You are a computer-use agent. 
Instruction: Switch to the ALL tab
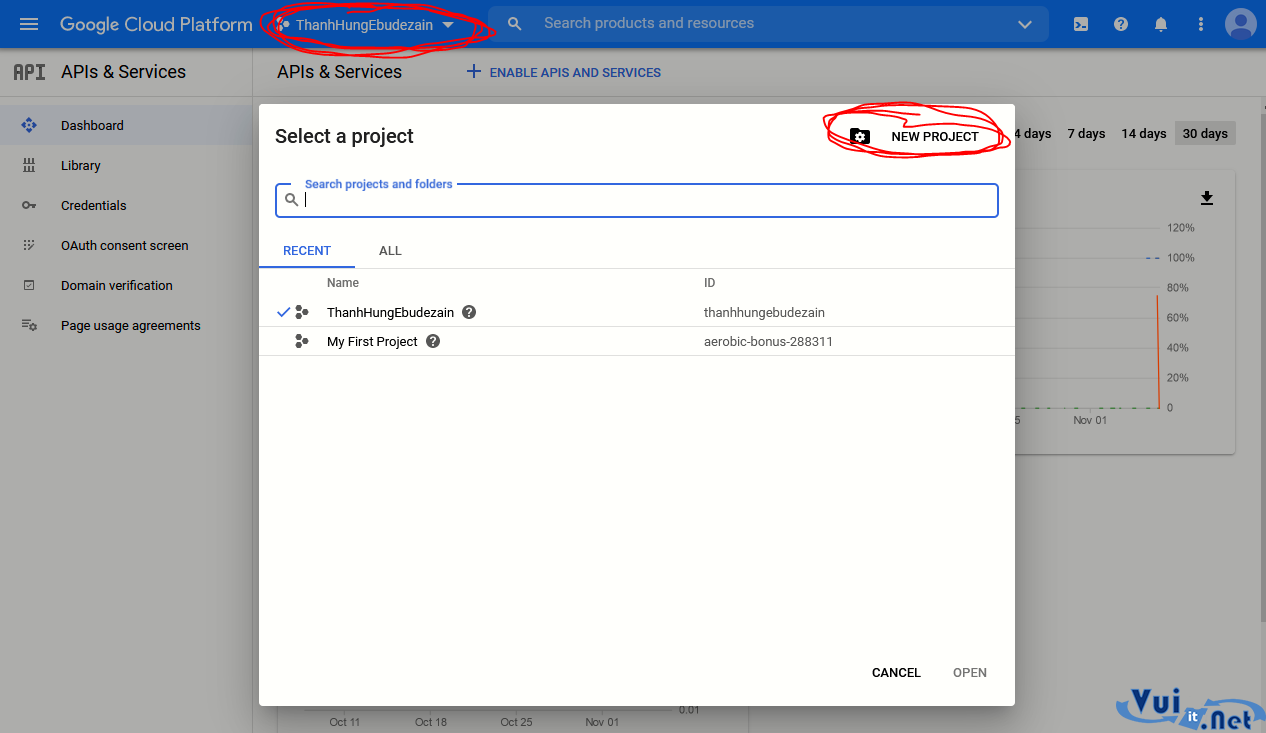point(390,251)
